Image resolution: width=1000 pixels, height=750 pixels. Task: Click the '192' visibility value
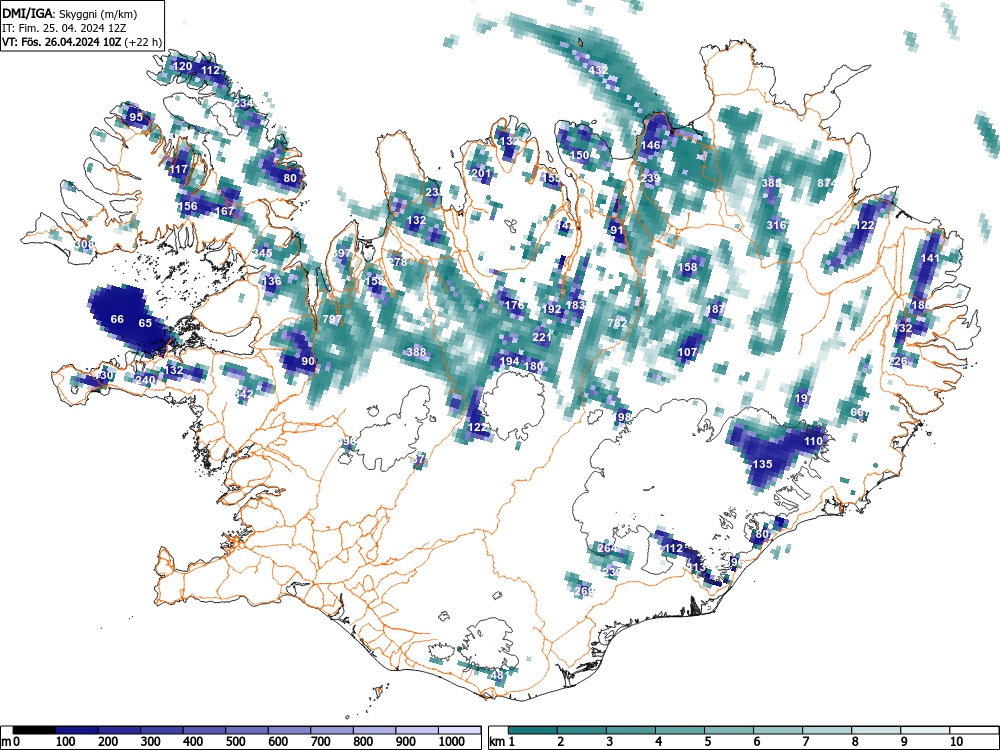[552, 309]
